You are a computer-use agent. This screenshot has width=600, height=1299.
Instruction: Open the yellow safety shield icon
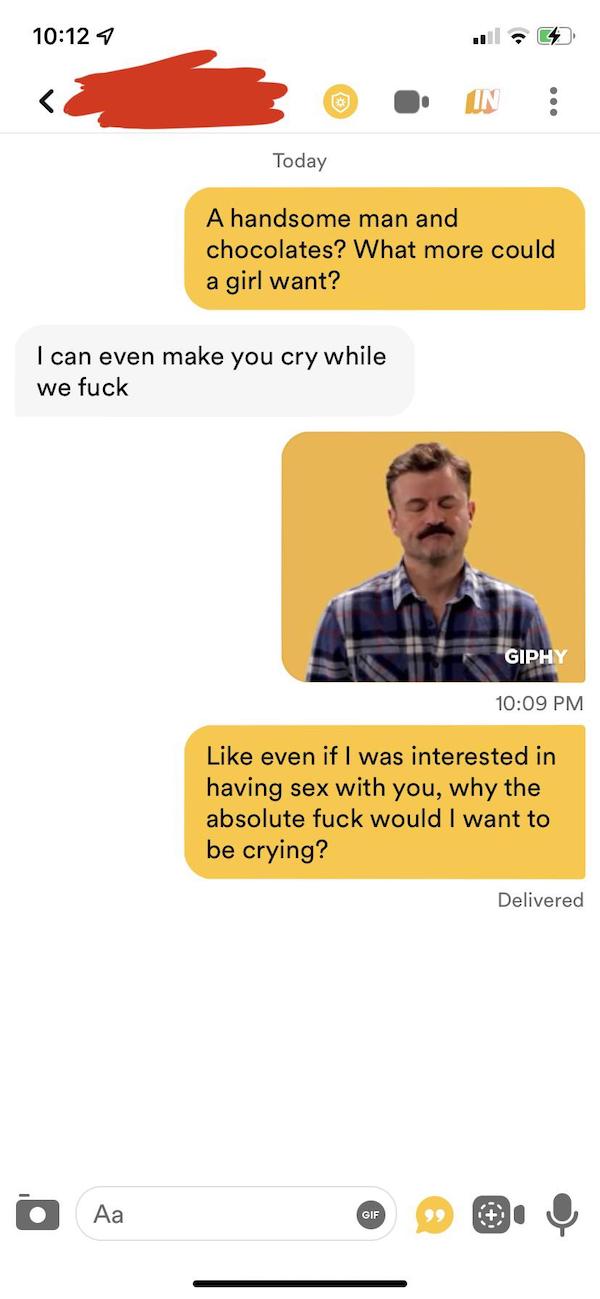pos(341,101)
